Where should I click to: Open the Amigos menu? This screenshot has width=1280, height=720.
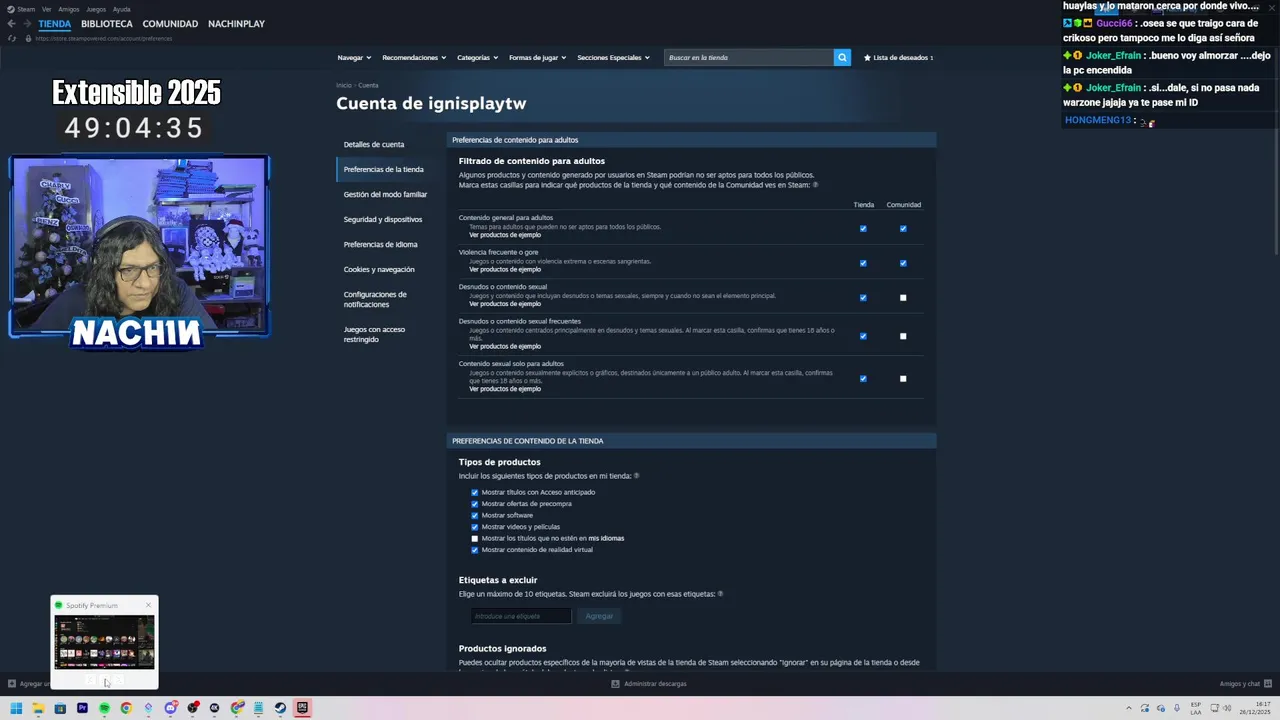click(69, 9)
